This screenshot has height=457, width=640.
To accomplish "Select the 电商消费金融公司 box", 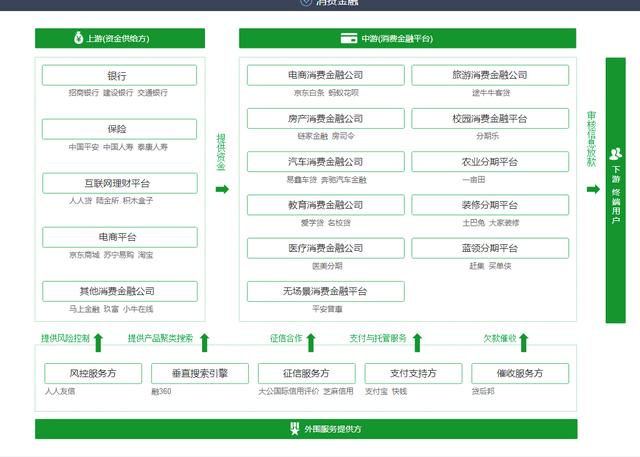I will click(x=326, y=75).
